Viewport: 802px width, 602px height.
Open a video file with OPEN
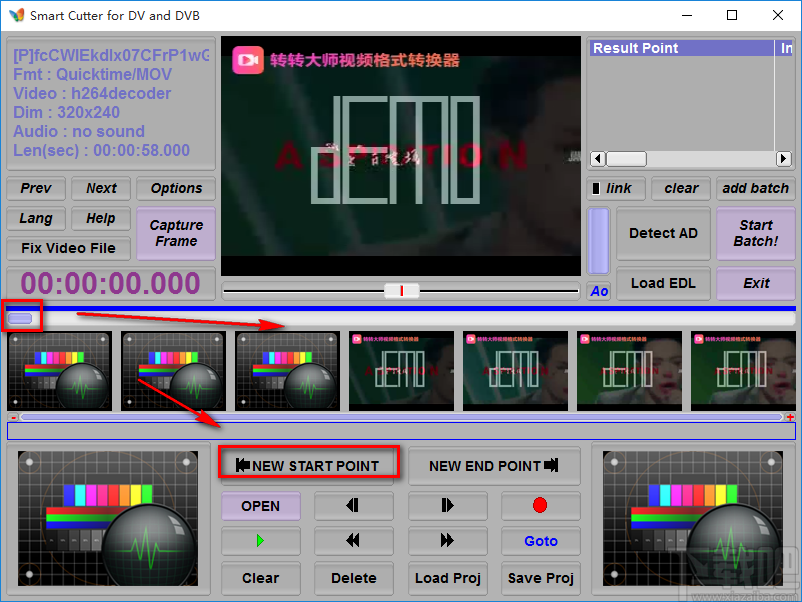260,506
